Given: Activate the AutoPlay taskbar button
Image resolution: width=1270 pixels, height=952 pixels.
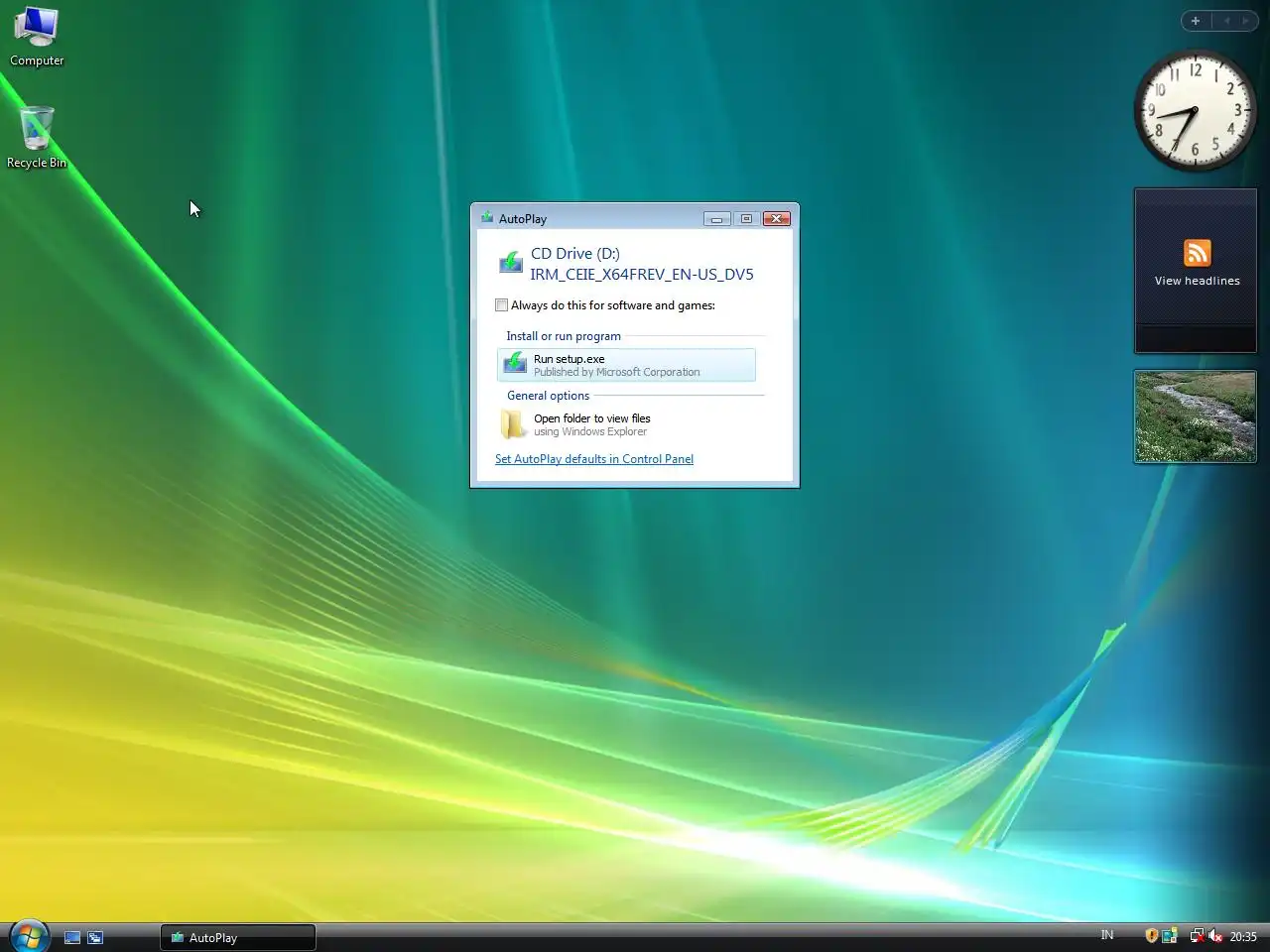Looking at the screenshot, I should pos(238,937).
